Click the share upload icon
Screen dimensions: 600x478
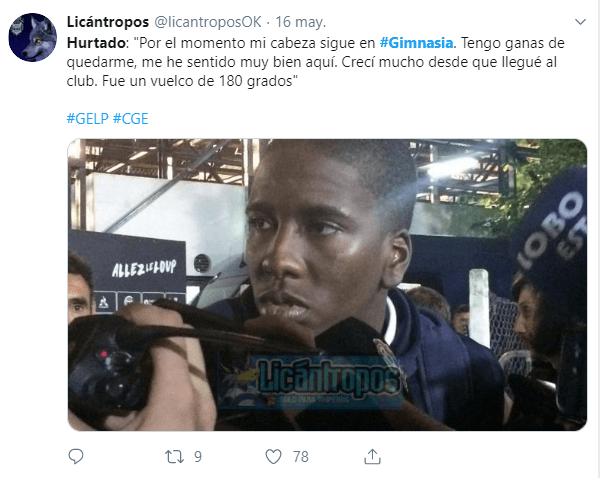pyautogui.click(x=372, y=456)
